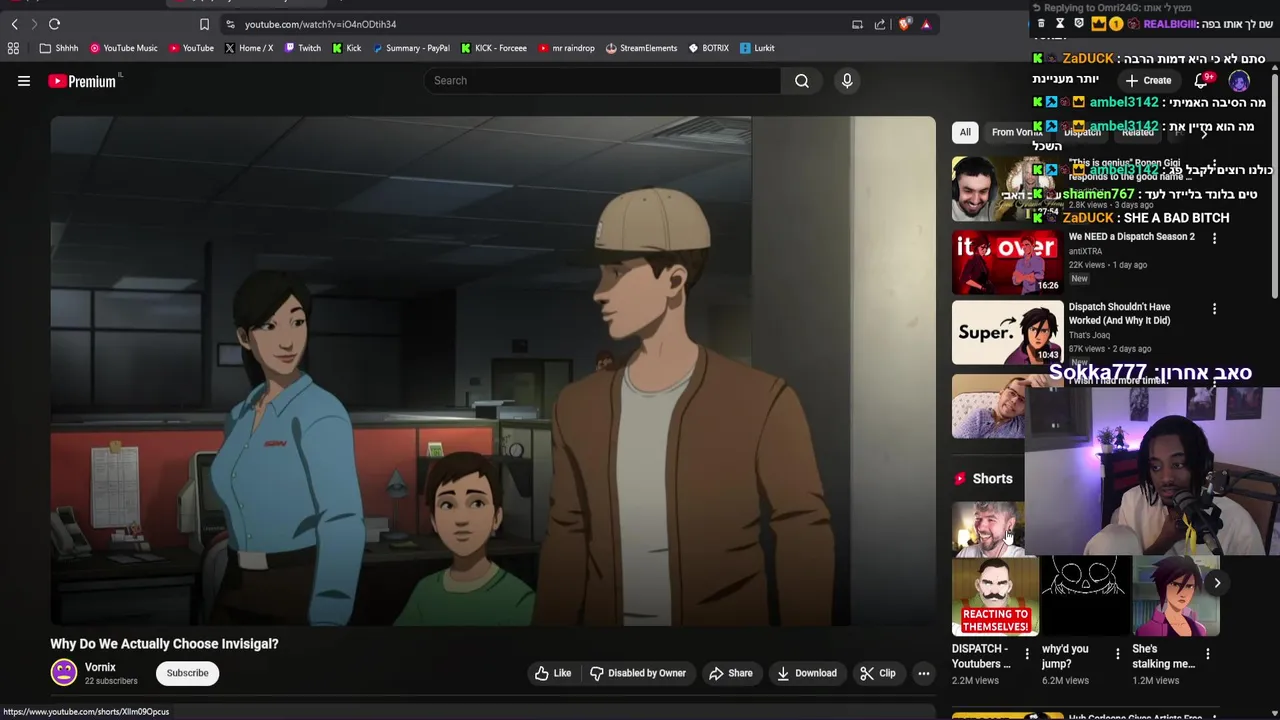Click the 'Disabled by Owner' dislike button
Image resolution: width=1280 pixels, height=720 pixels.
pos(638,673)
